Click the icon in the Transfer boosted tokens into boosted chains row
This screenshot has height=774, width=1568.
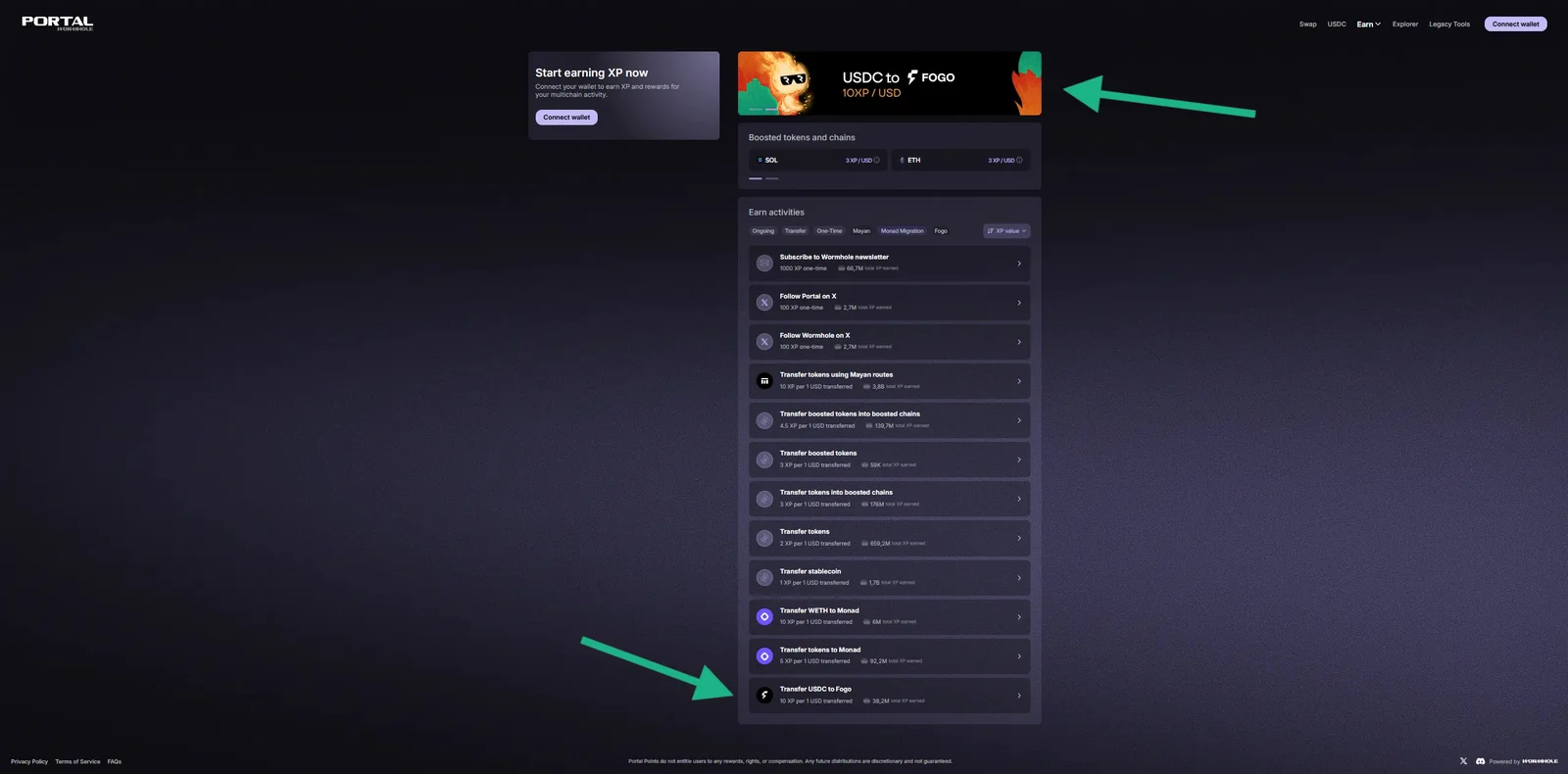764,420
